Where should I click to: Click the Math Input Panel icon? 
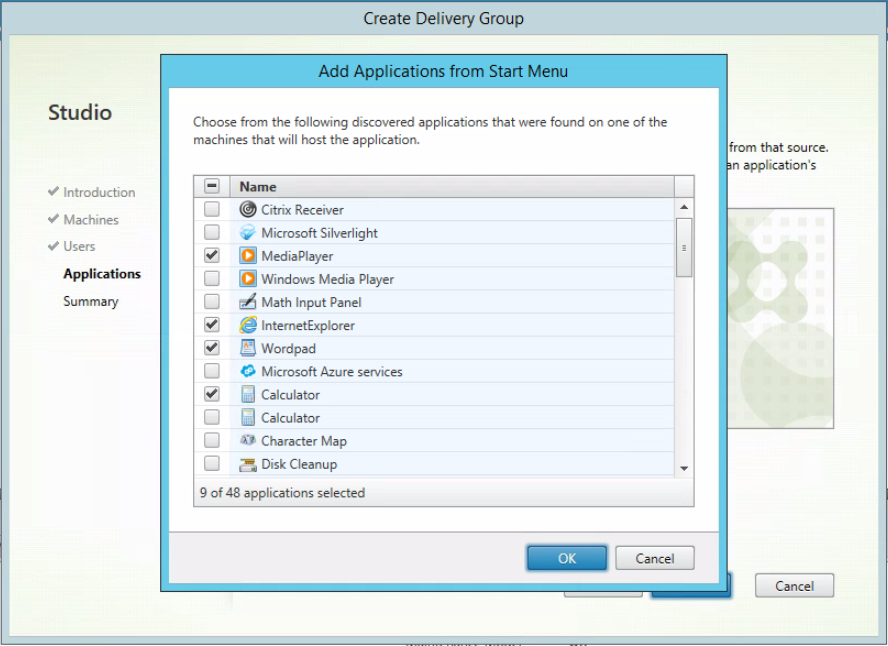247,302
